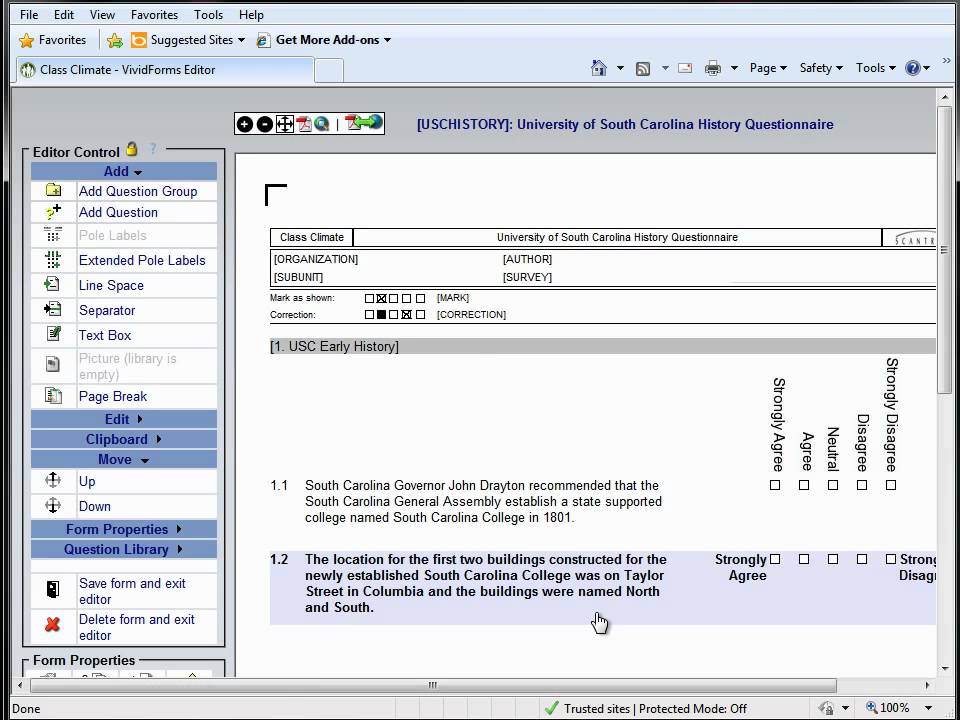The image size is (960, 720).
Task: Click Save form and exit editor
Action: pyautogui.click(x=132, y=591)
